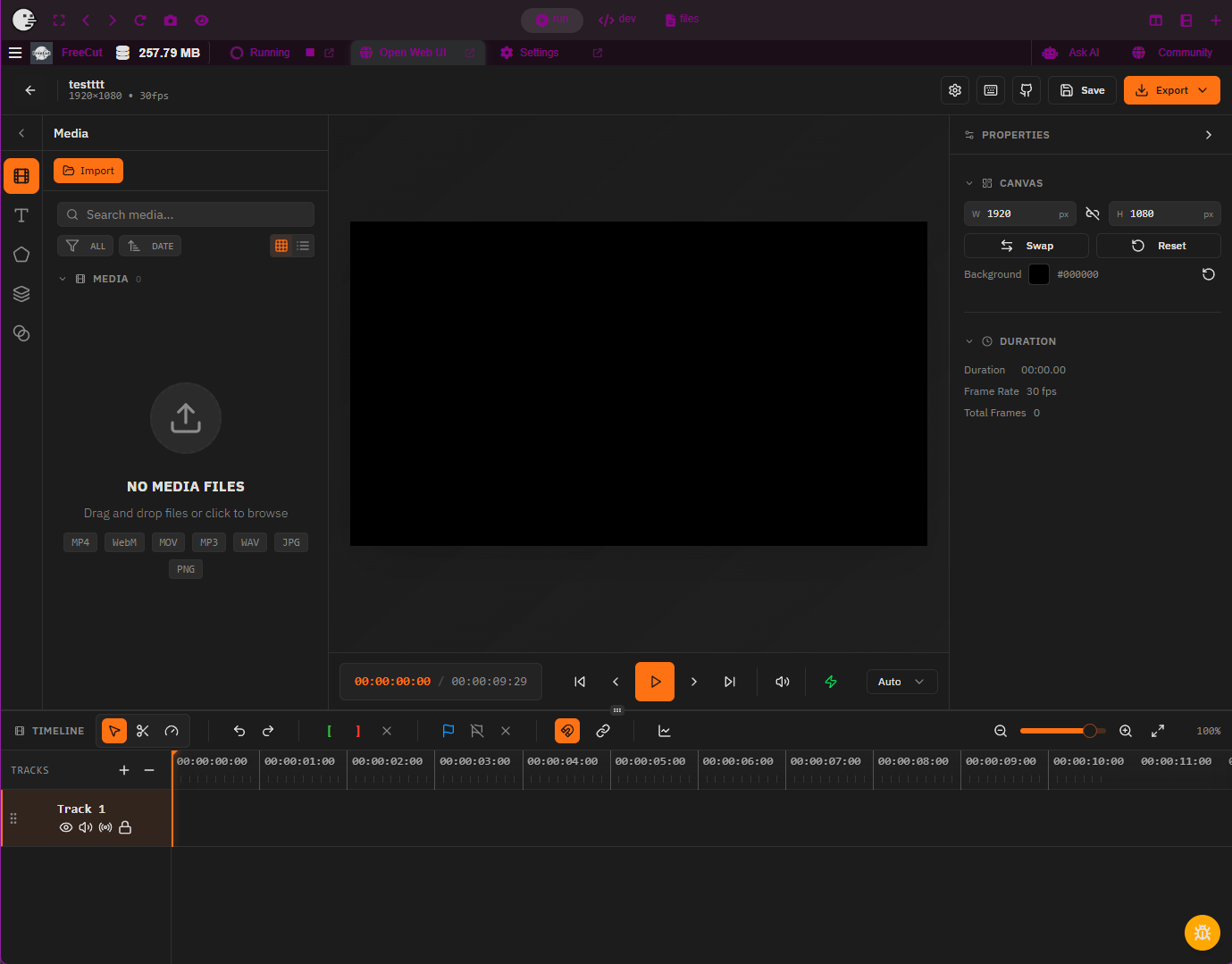Click the black Background color swatch
This screenshot has height=964, width=1232.
point(1038,274)
